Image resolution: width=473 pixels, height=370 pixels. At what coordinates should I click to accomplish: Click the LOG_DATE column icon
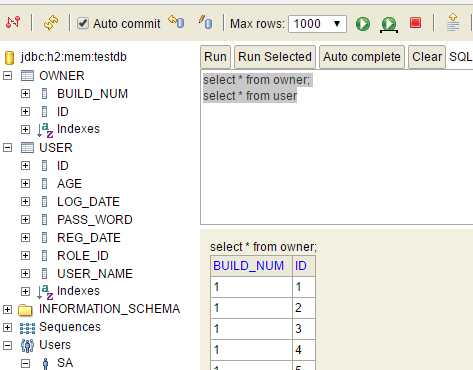click(44, 202)
